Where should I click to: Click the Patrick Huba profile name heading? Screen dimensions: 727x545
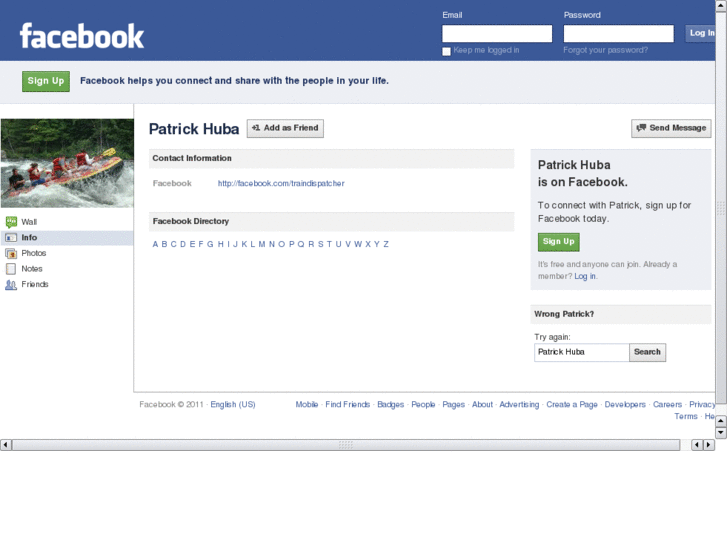pos(194,129)
